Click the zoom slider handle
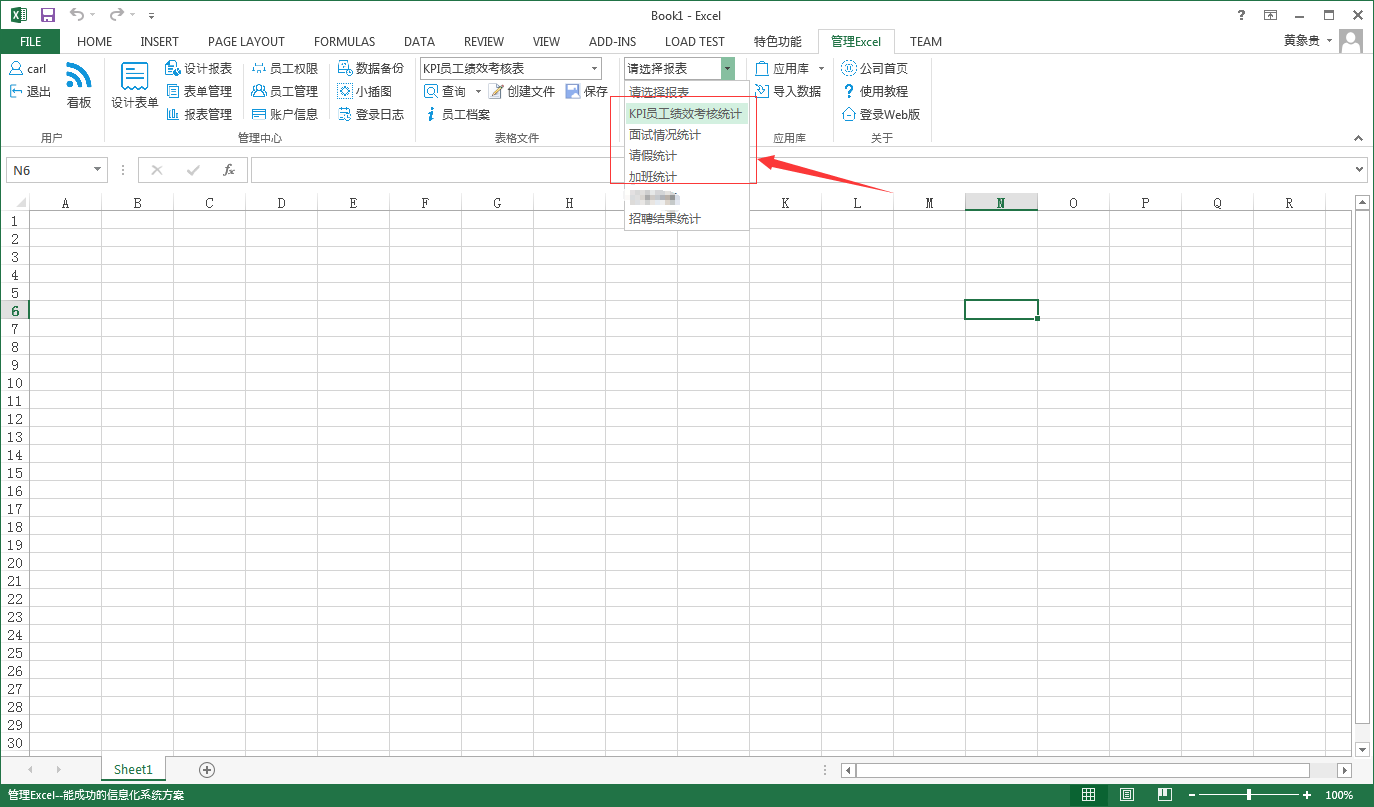 tap(1248, 795)
